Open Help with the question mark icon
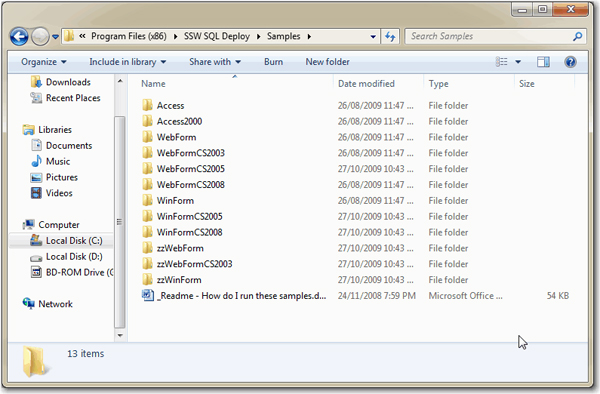 tap(570, 62)
